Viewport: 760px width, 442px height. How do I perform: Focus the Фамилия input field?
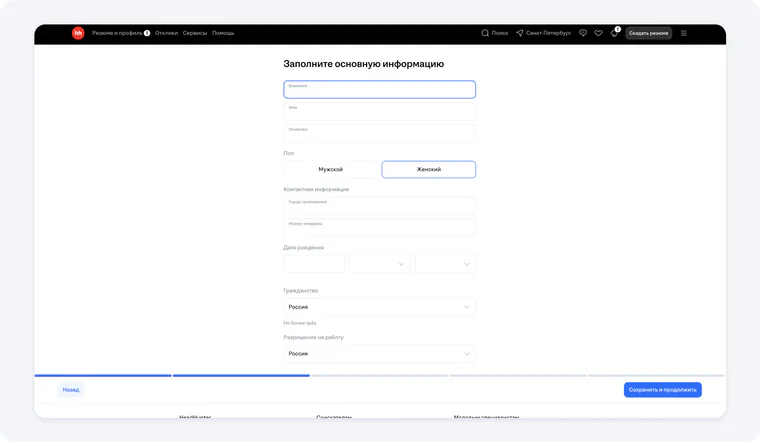click(380, 90)
